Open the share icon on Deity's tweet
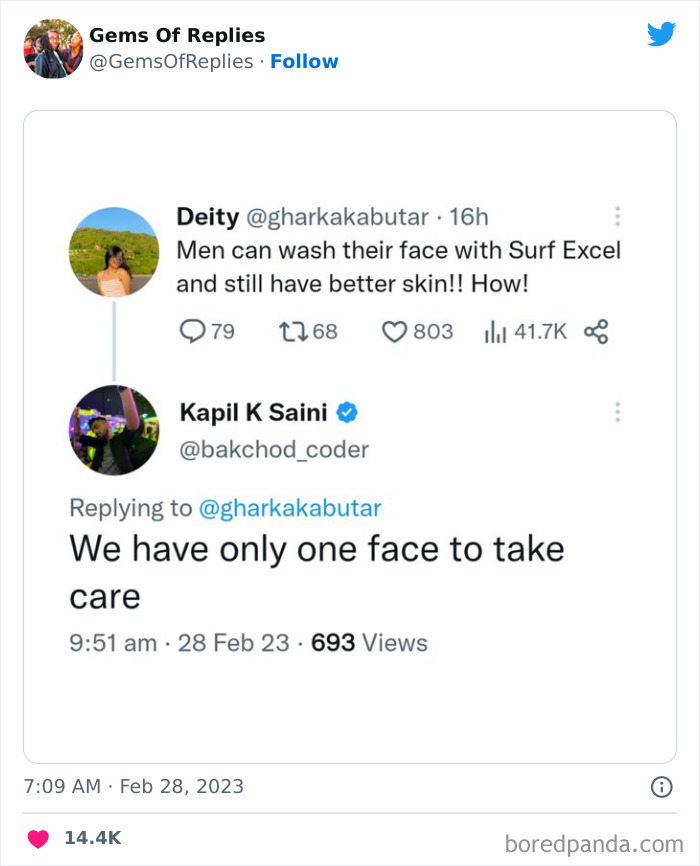This screenshot has height=866, width=700. coord(596,331)
